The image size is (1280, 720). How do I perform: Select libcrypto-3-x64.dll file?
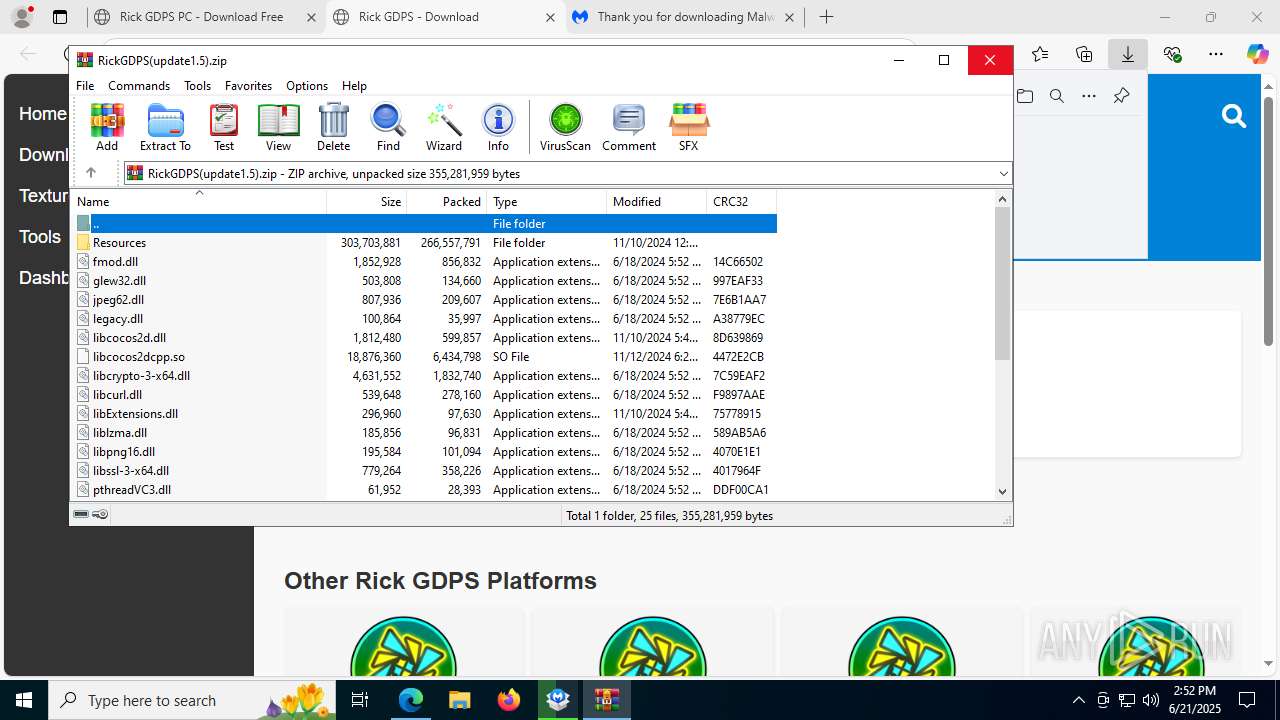(425, 376)
